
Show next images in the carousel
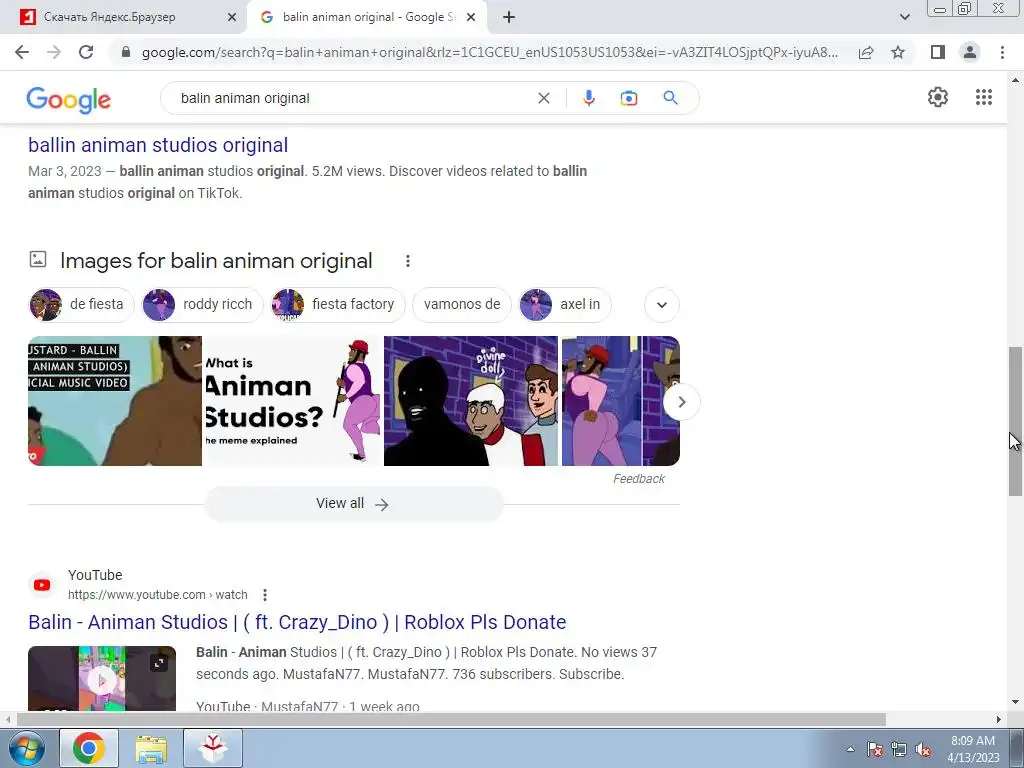pos(681,402)
